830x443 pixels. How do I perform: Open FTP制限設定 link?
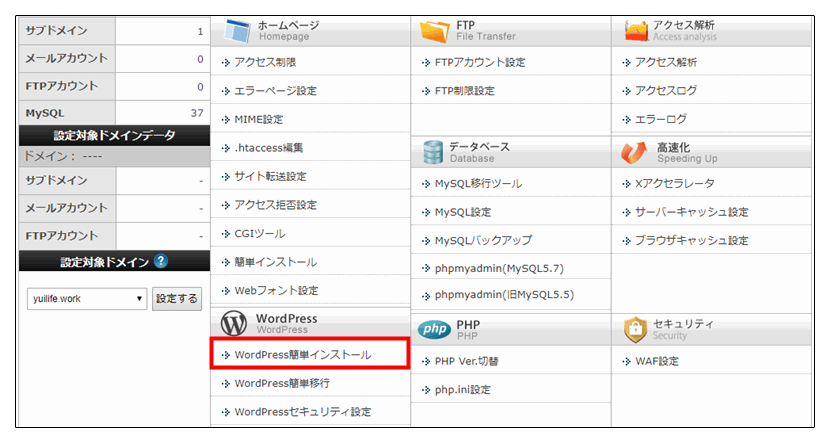tap(465, 91)
